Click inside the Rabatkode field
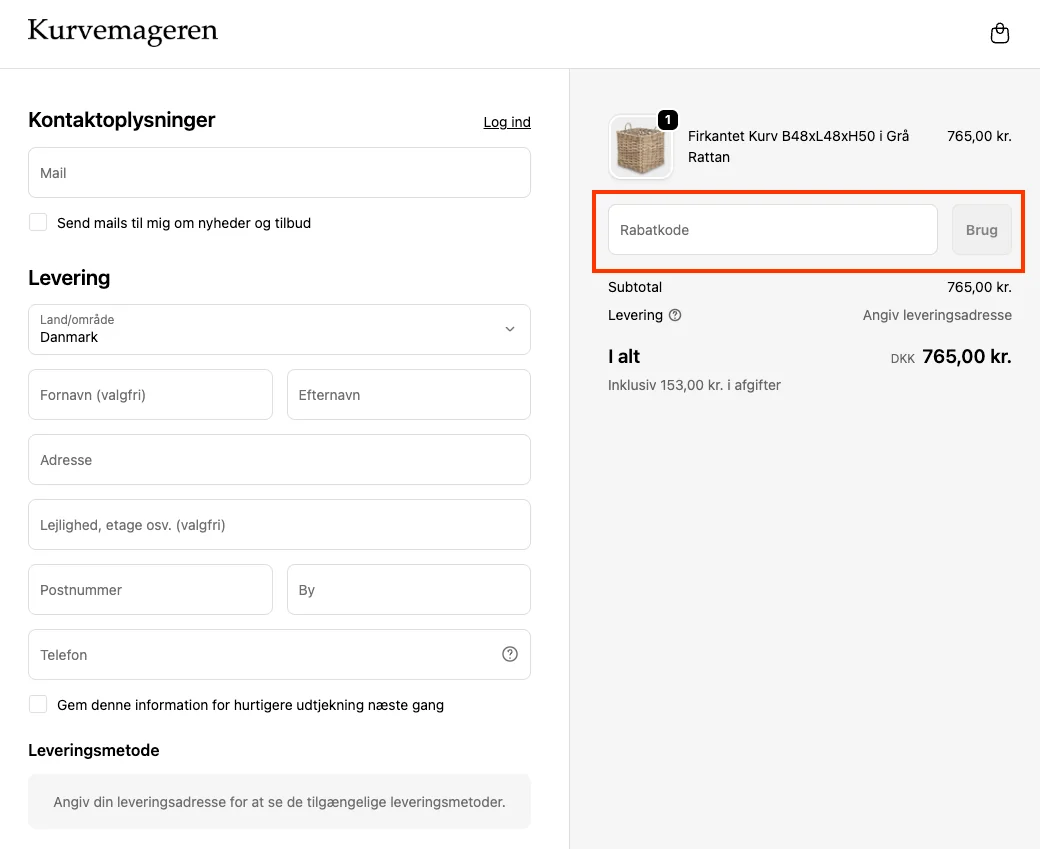 (x=770, y=229)
